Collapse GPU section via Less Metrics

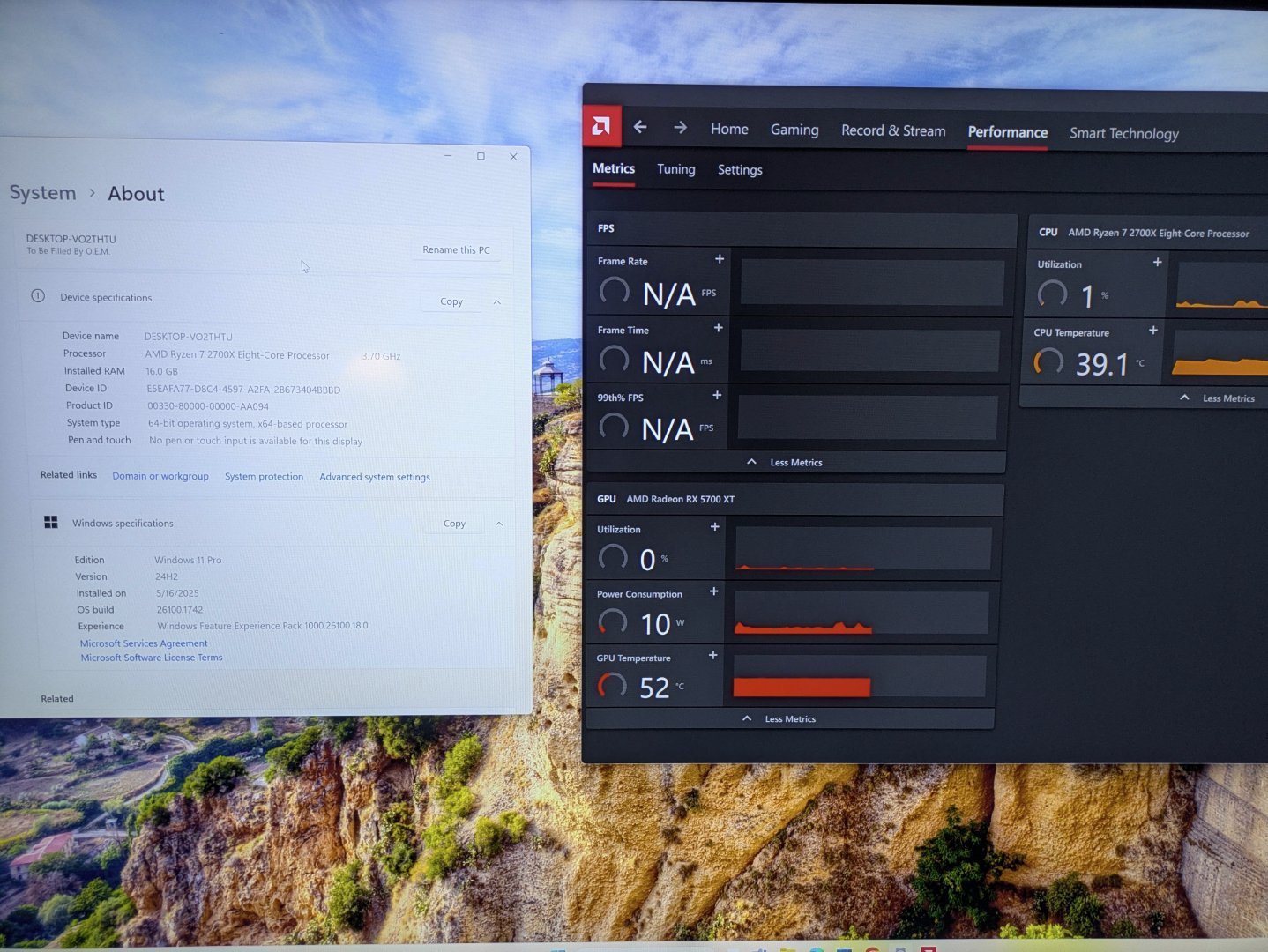click(x=779, y=718)
